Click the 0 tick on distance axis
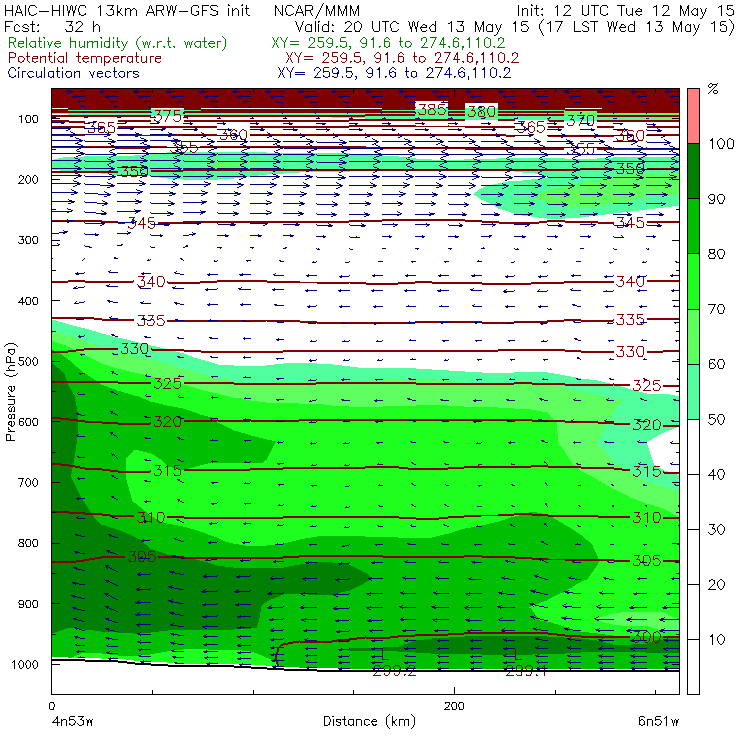740x740 pixels. point(51,706)
